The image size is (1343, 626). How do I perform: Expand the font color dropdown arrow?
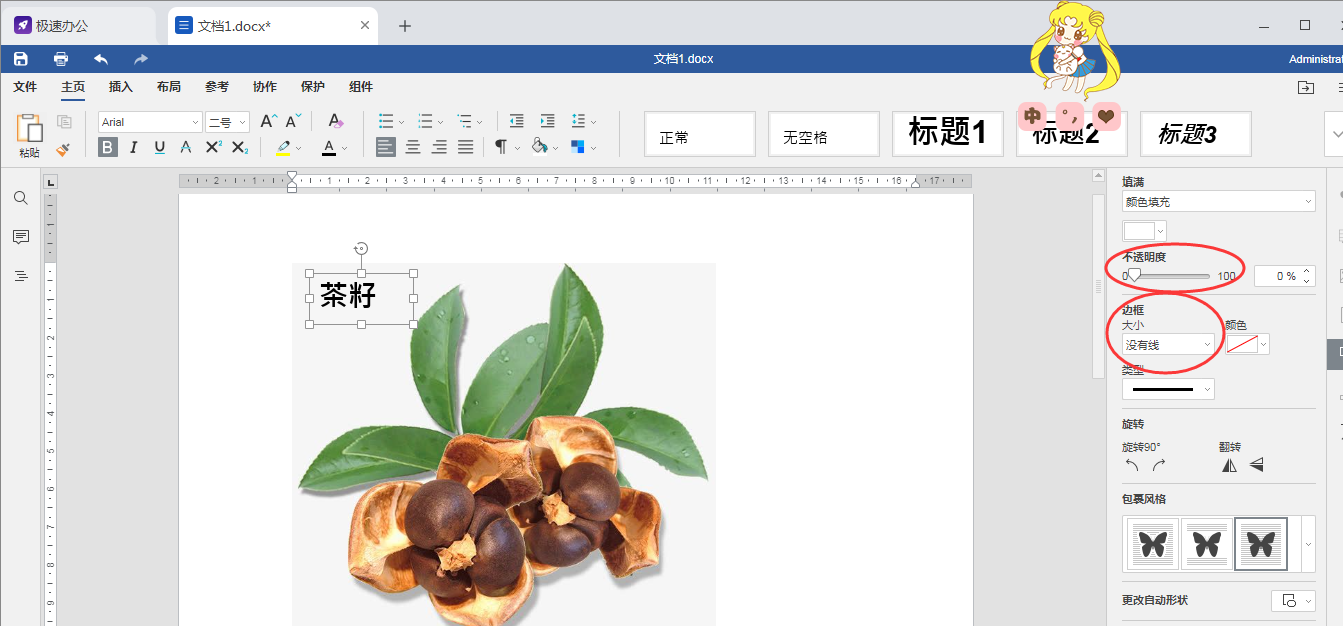tap(344, 148)
